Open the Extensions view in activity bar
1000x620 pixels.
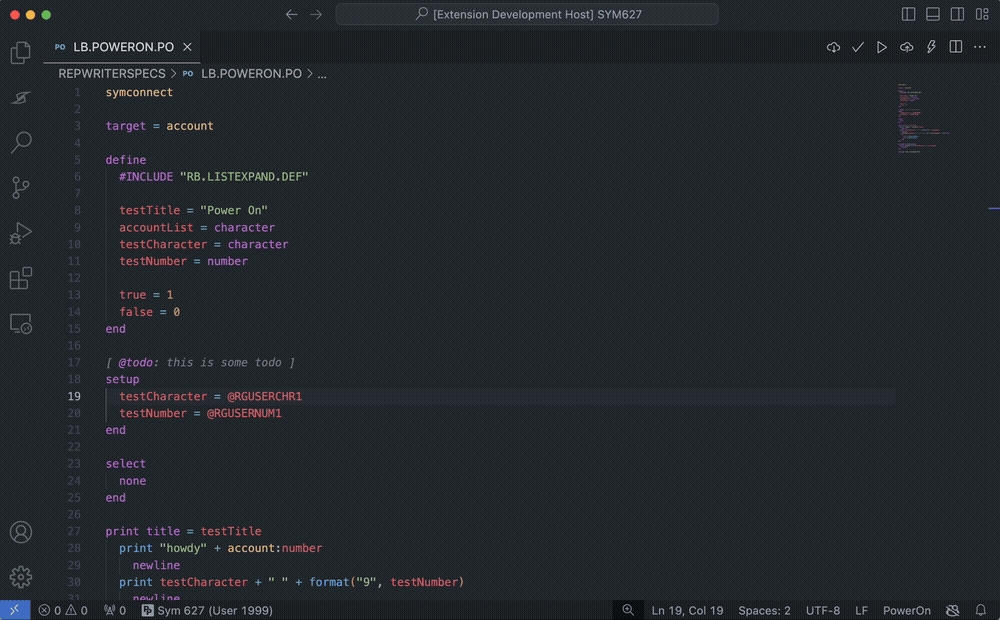(21, 279)
